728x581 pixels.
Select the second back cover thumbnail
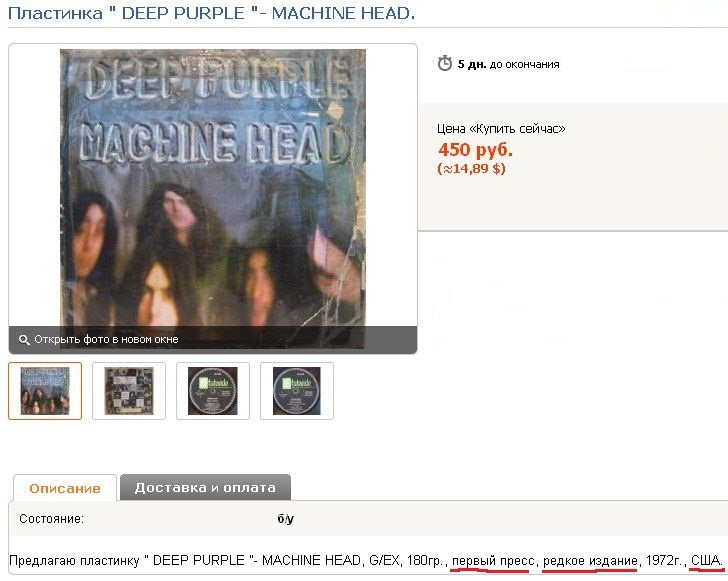tap(129, 391)
